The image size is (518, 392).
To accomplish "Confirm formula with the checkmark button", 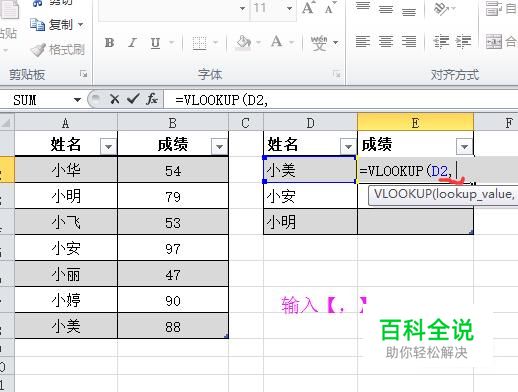I will pyautogui.click(x=133, y=99).
